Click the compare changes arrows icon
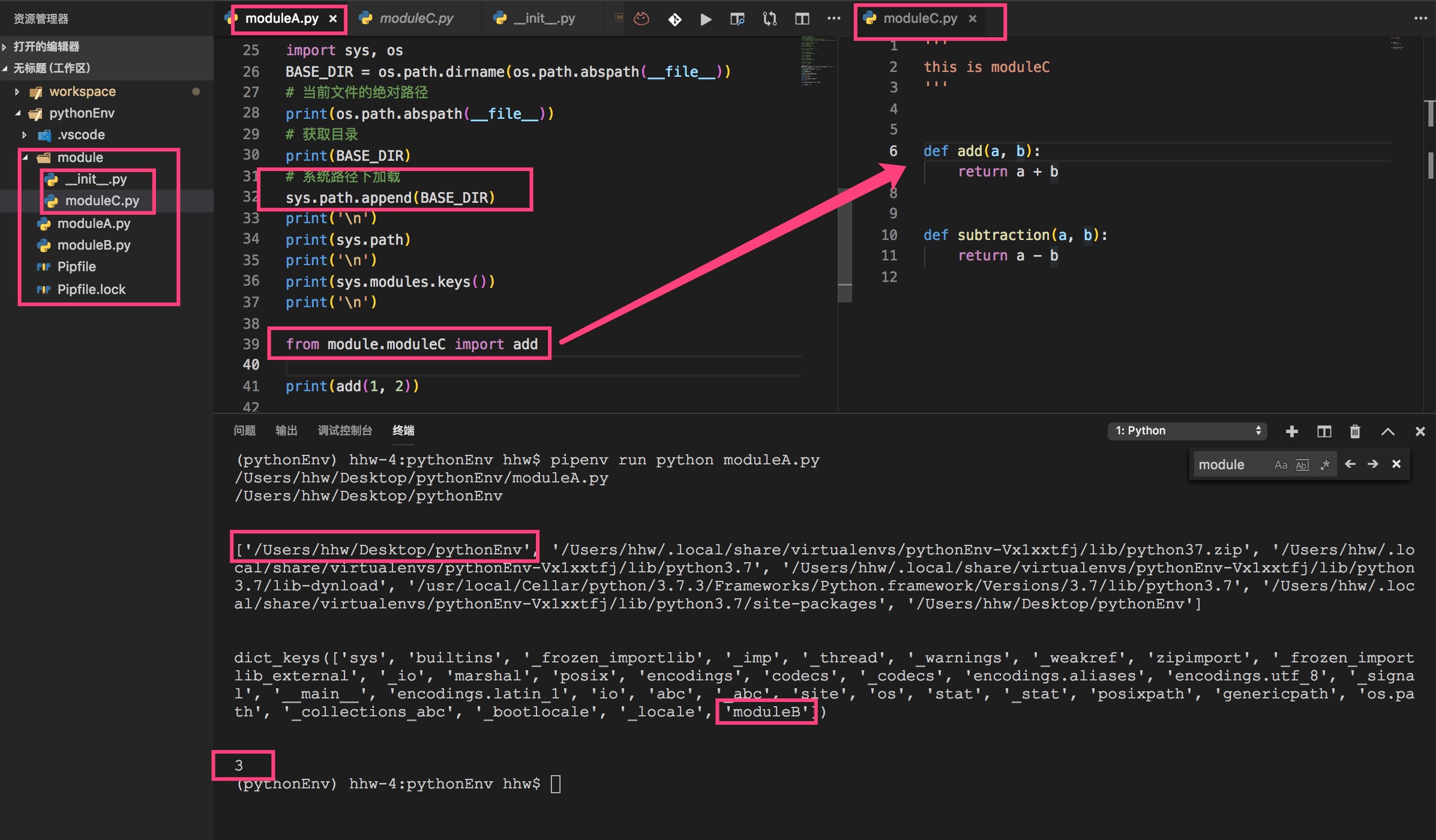The height and width of the screenshot is (840, 1436). [769, 19]
